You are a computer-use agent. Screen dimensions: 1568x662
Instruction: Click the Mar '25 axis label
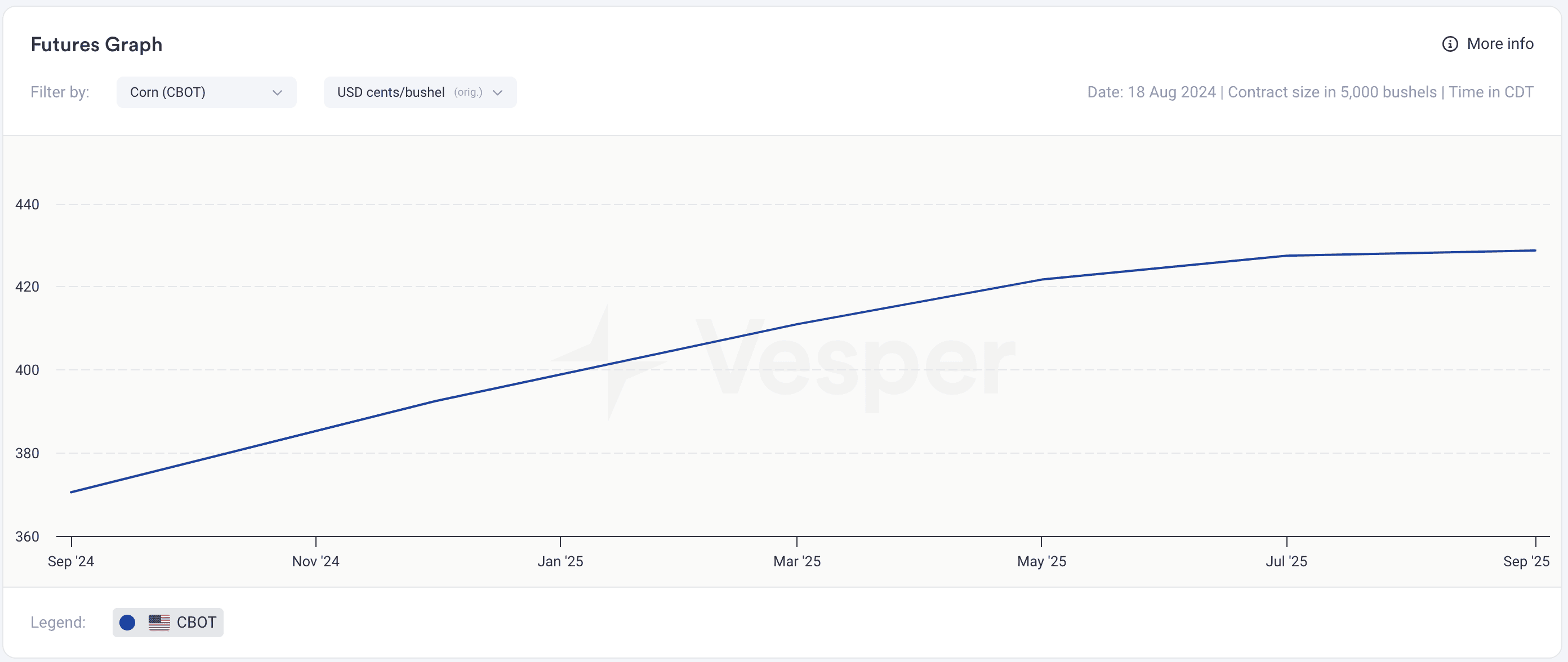[798, 562]
